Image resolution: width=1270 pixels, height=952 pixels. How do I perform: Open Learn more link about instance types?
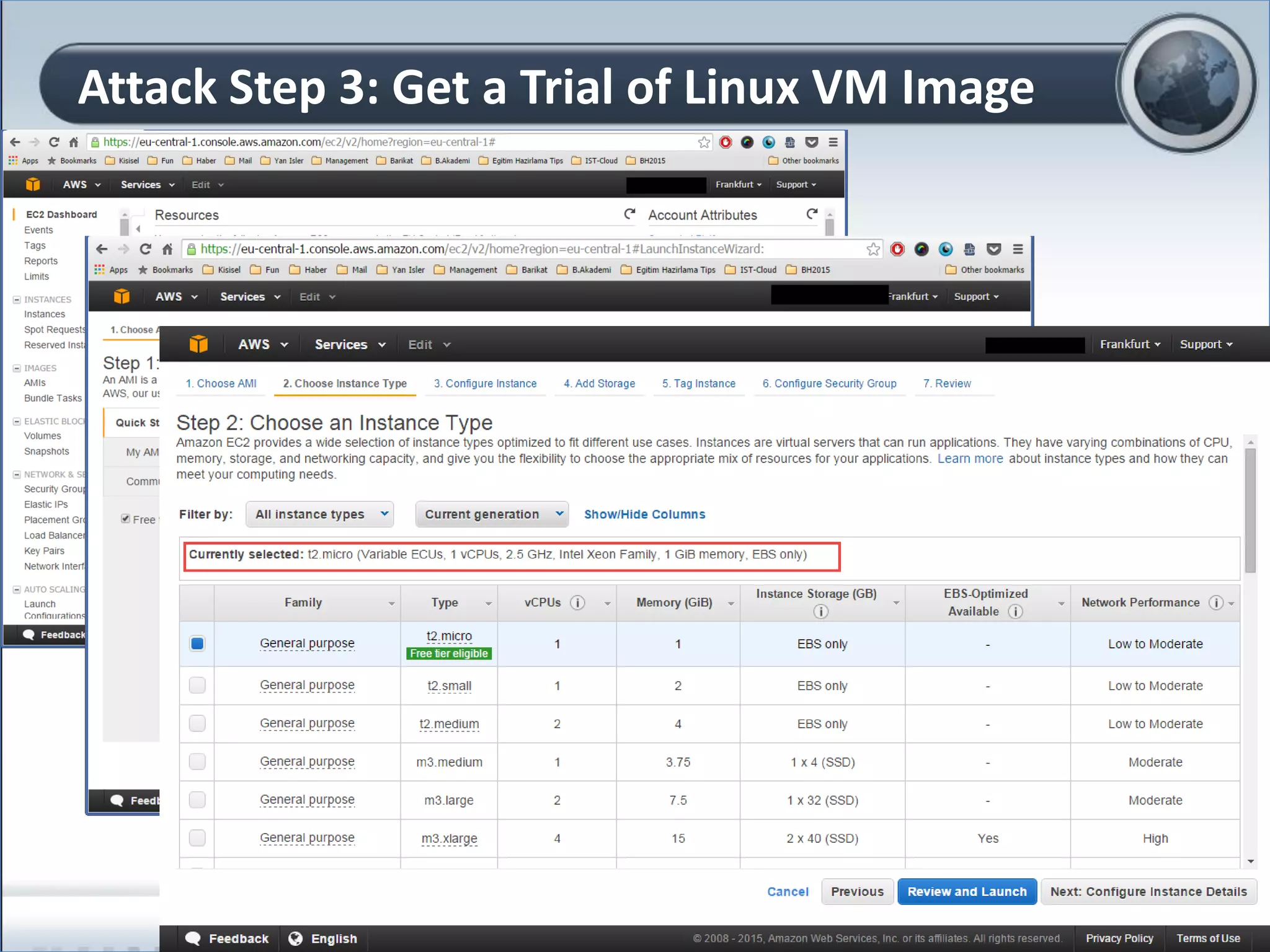(970, 459)
